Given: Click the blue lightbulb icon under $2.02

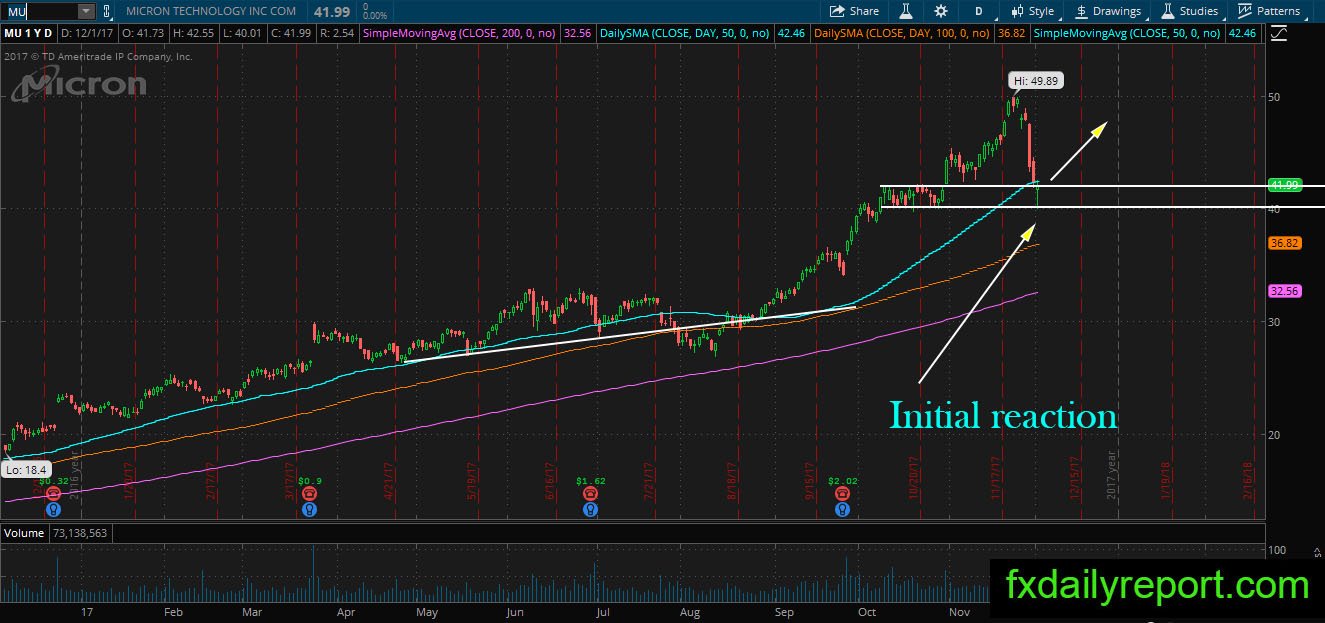Looking at the screenshot, I should pos(843,509).
